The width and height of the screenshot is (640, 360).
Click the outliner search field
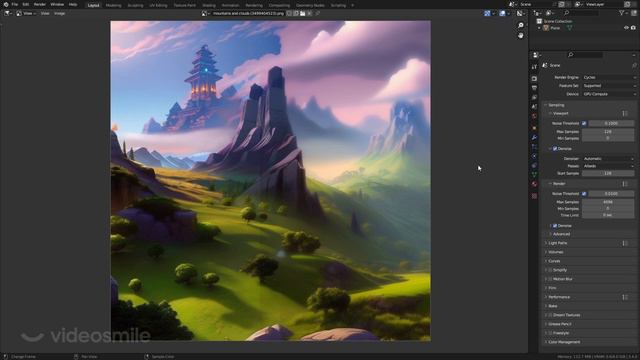(580, 13)
